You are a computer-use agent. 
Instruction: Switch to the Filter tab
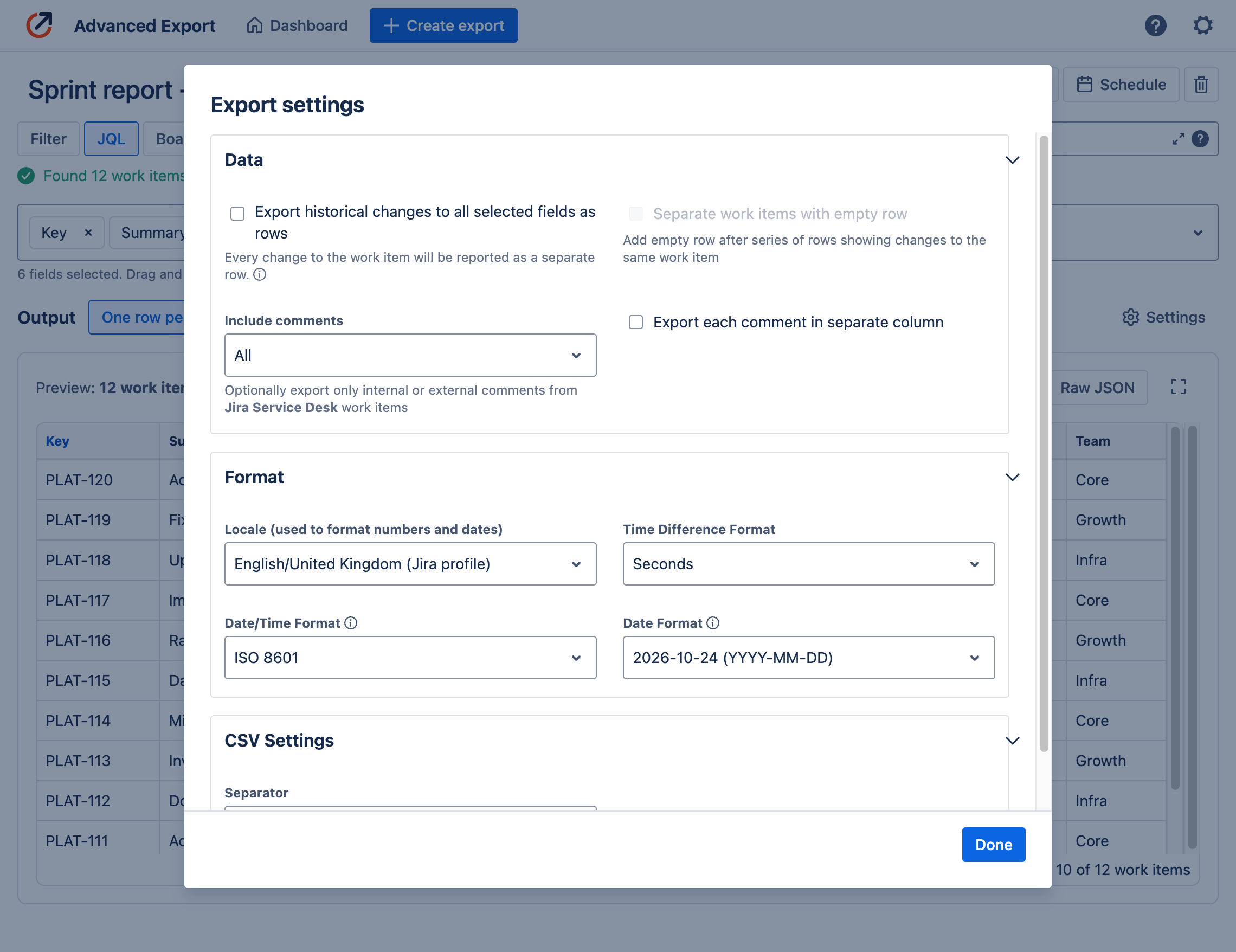pyautogui.click(x=49, y=139)
